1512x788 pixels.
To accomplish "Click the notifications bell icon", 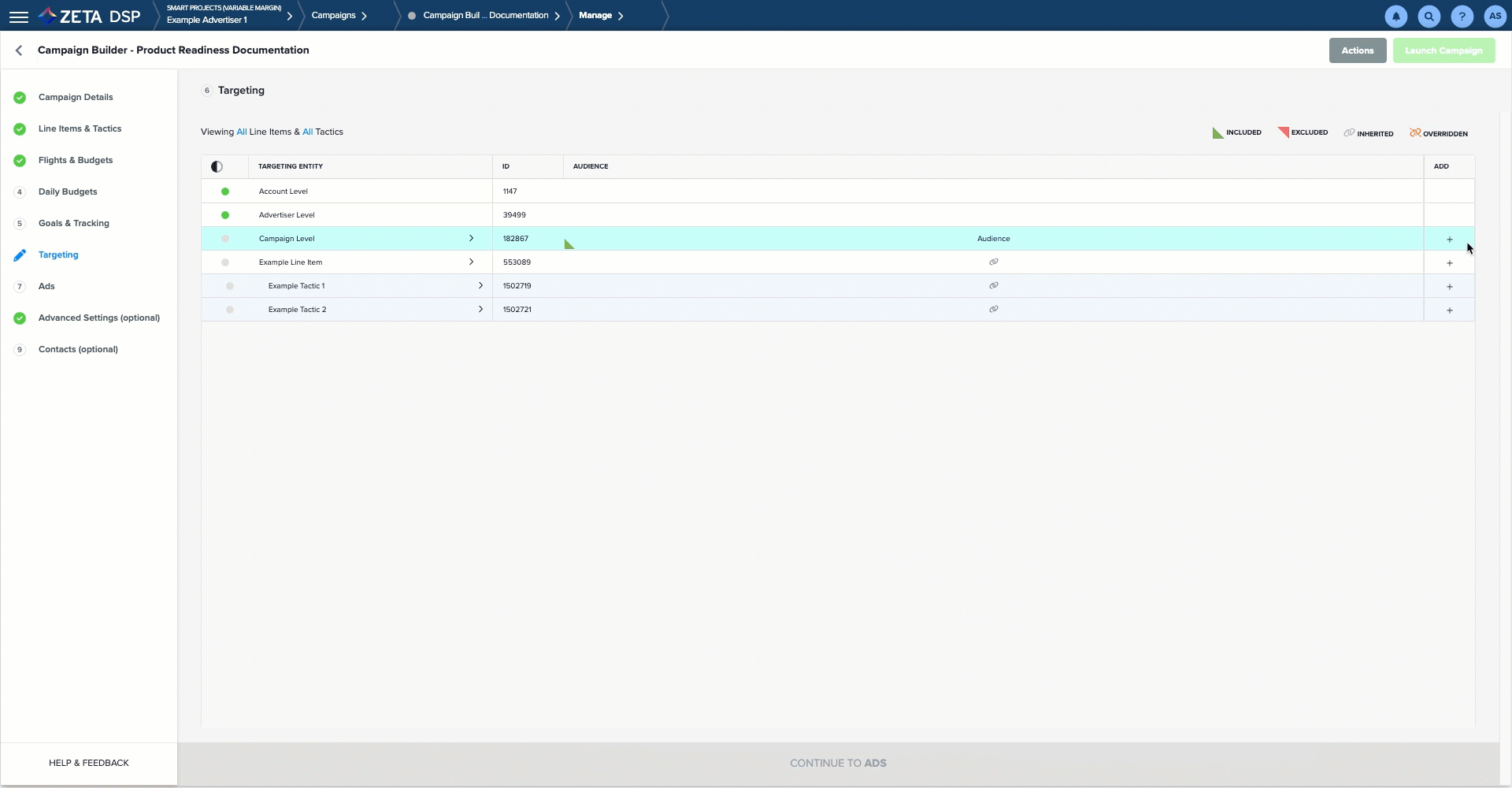I will click(x=1395, y=17).
